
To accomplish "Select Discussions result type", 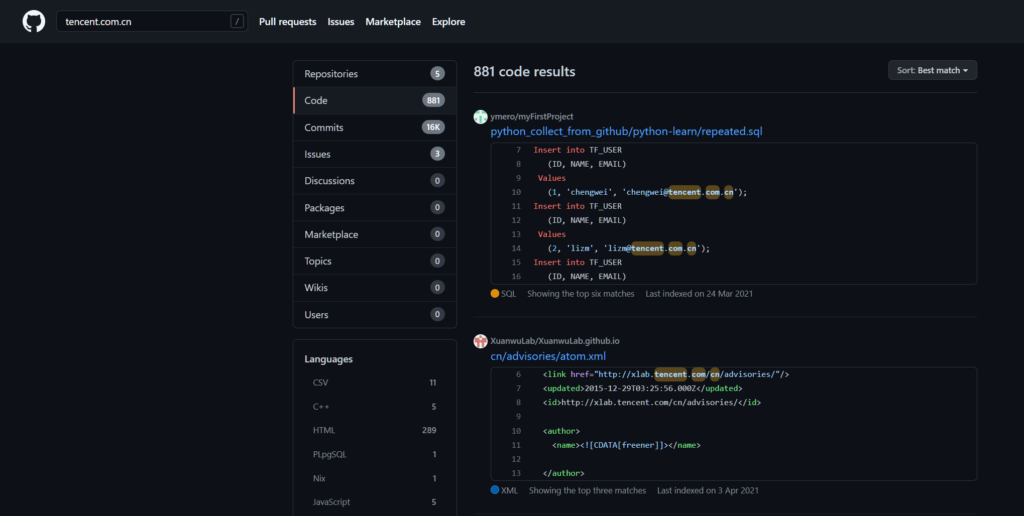I will point(375,181).
